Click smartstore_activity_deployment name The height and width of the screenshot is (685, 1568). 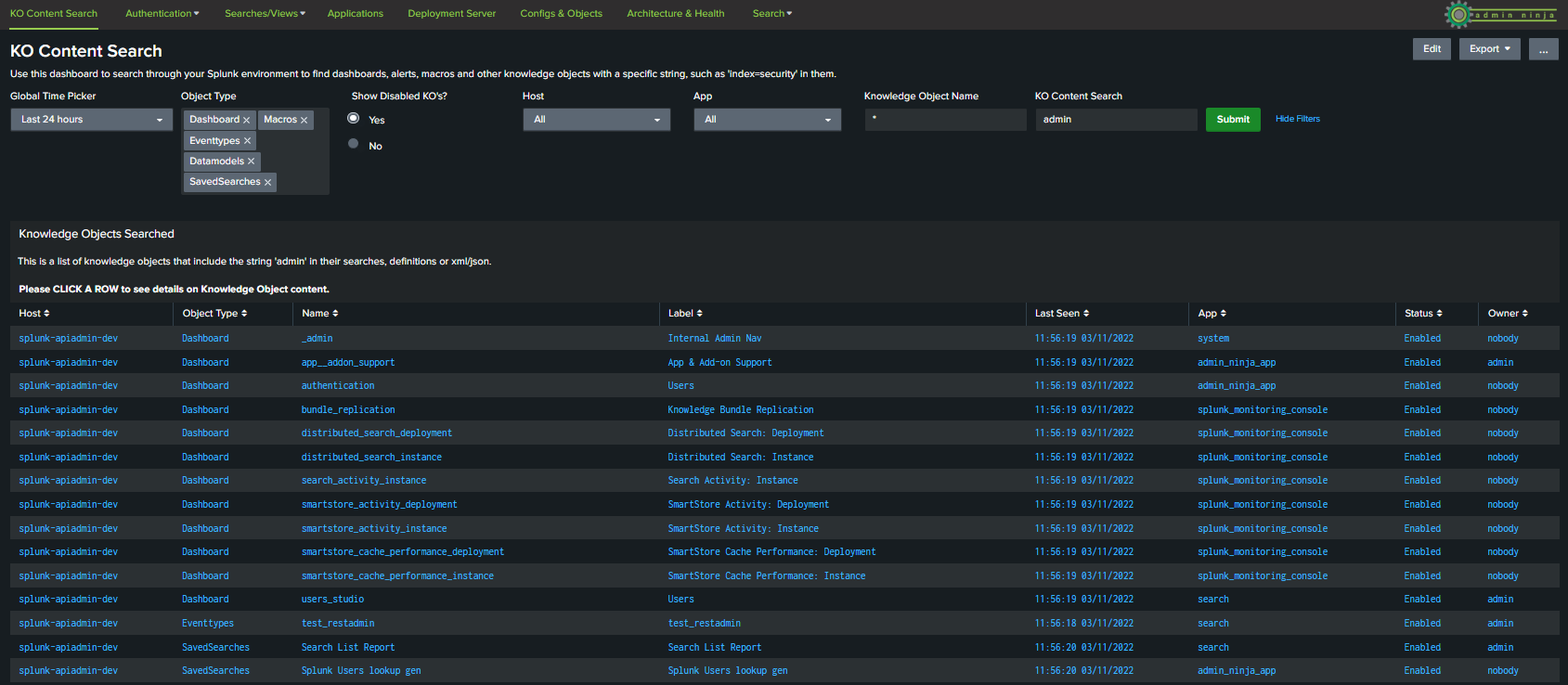pyautogui.click(x=380, y=505)
